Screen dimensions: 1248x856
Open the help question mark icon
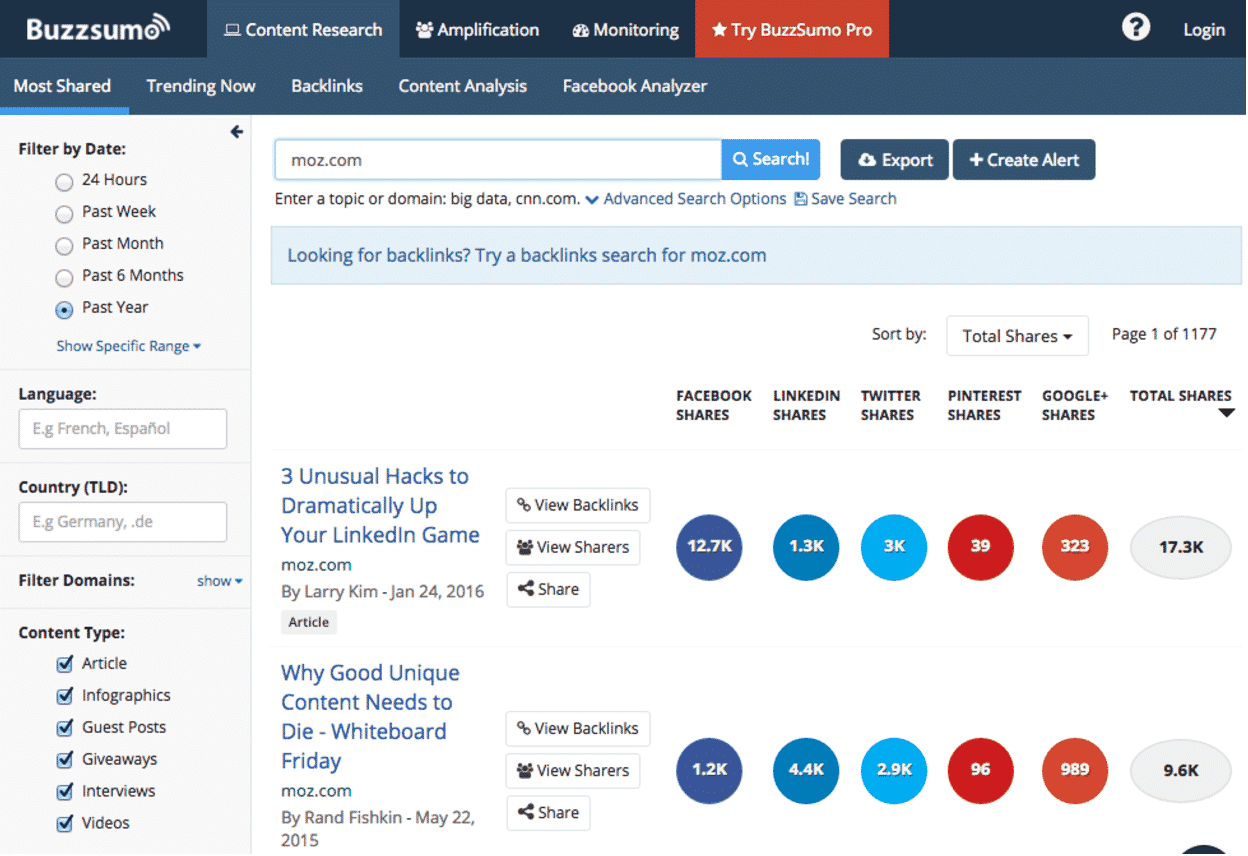click(x=1136, y=27)
